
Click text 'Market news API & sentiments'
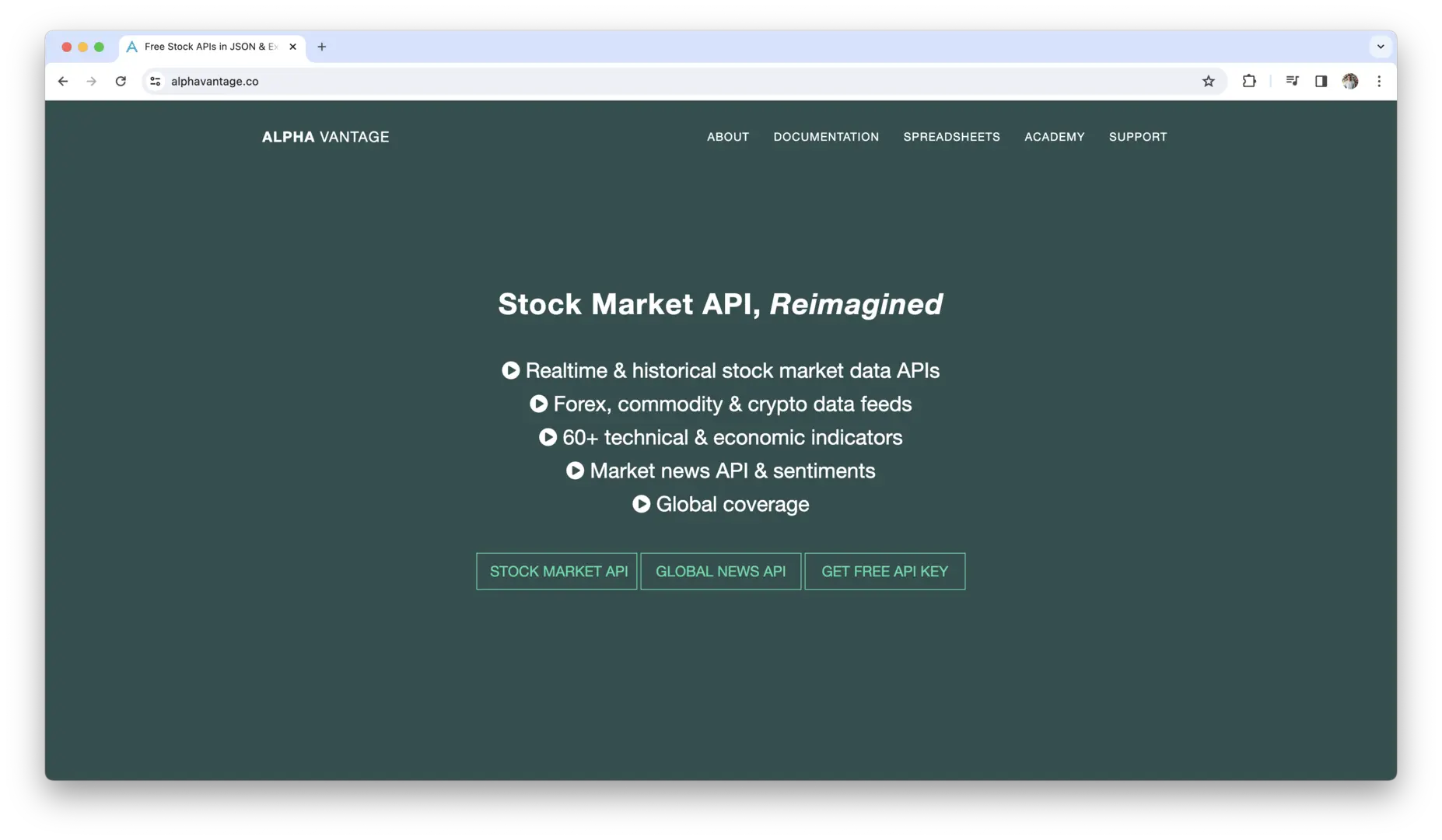733,471
